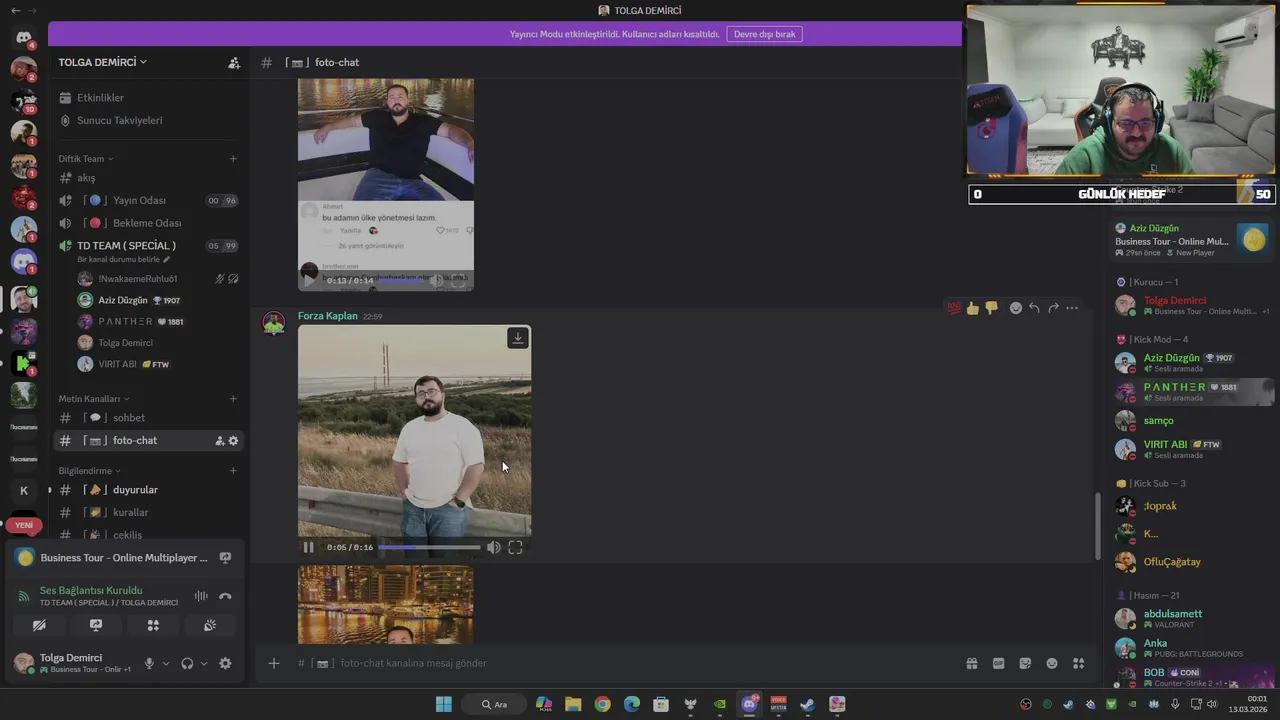The image size is (1280, 720).
Task: Seek in Forza Kaplan video progress bar
Action: pos(429,547)
